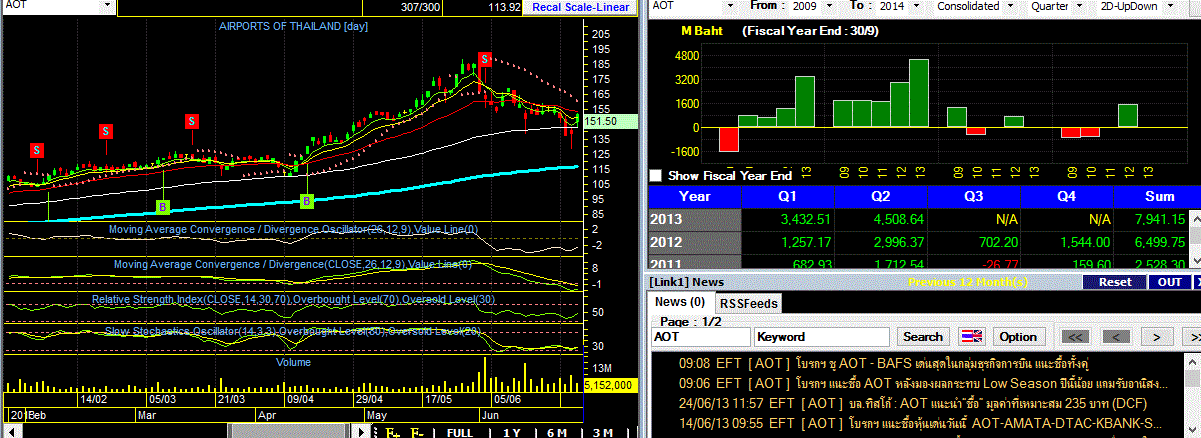Click the Sum column header
Viewport: 1201px width, 438px height.
[1160, 196]
